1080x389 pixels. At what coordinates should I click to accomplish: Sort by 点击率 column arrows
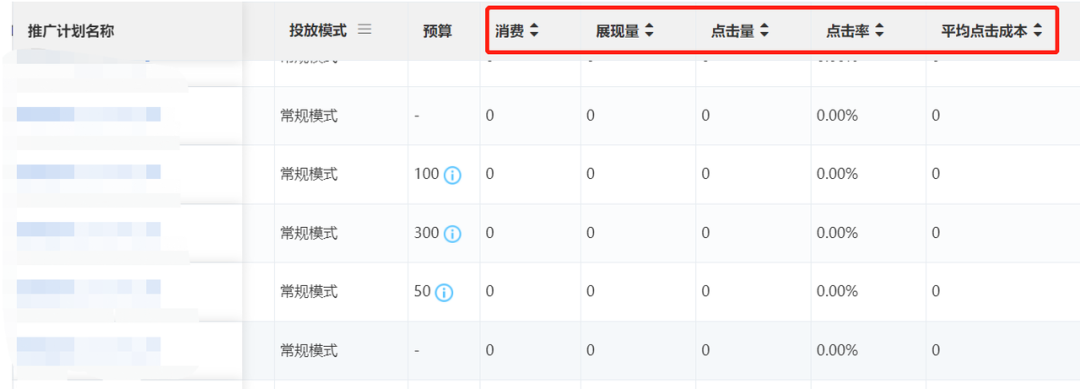879,31
